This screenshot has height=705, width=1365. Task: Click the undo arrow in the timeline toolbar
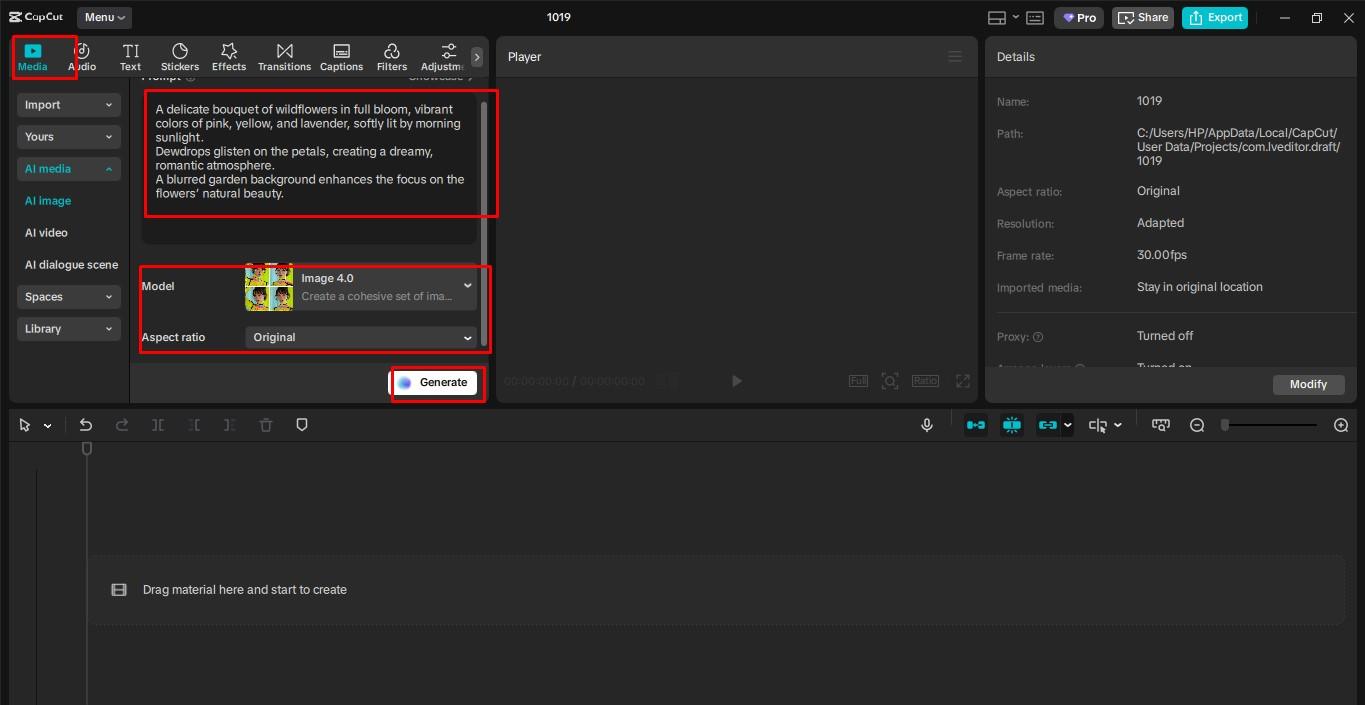coord(86,425)
